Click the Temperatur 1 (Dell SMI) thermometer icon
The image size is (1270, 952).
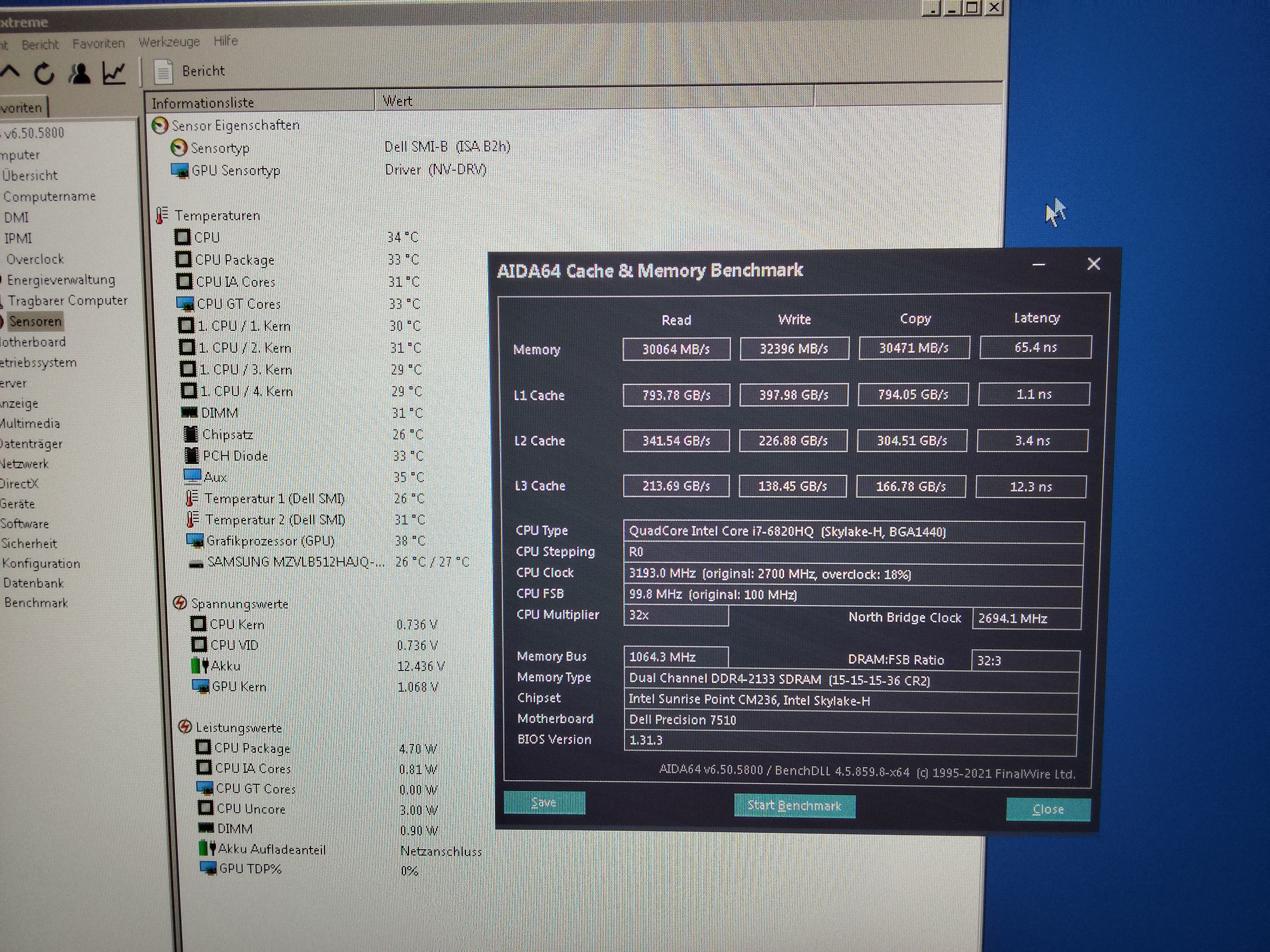[x=192, y=498]
